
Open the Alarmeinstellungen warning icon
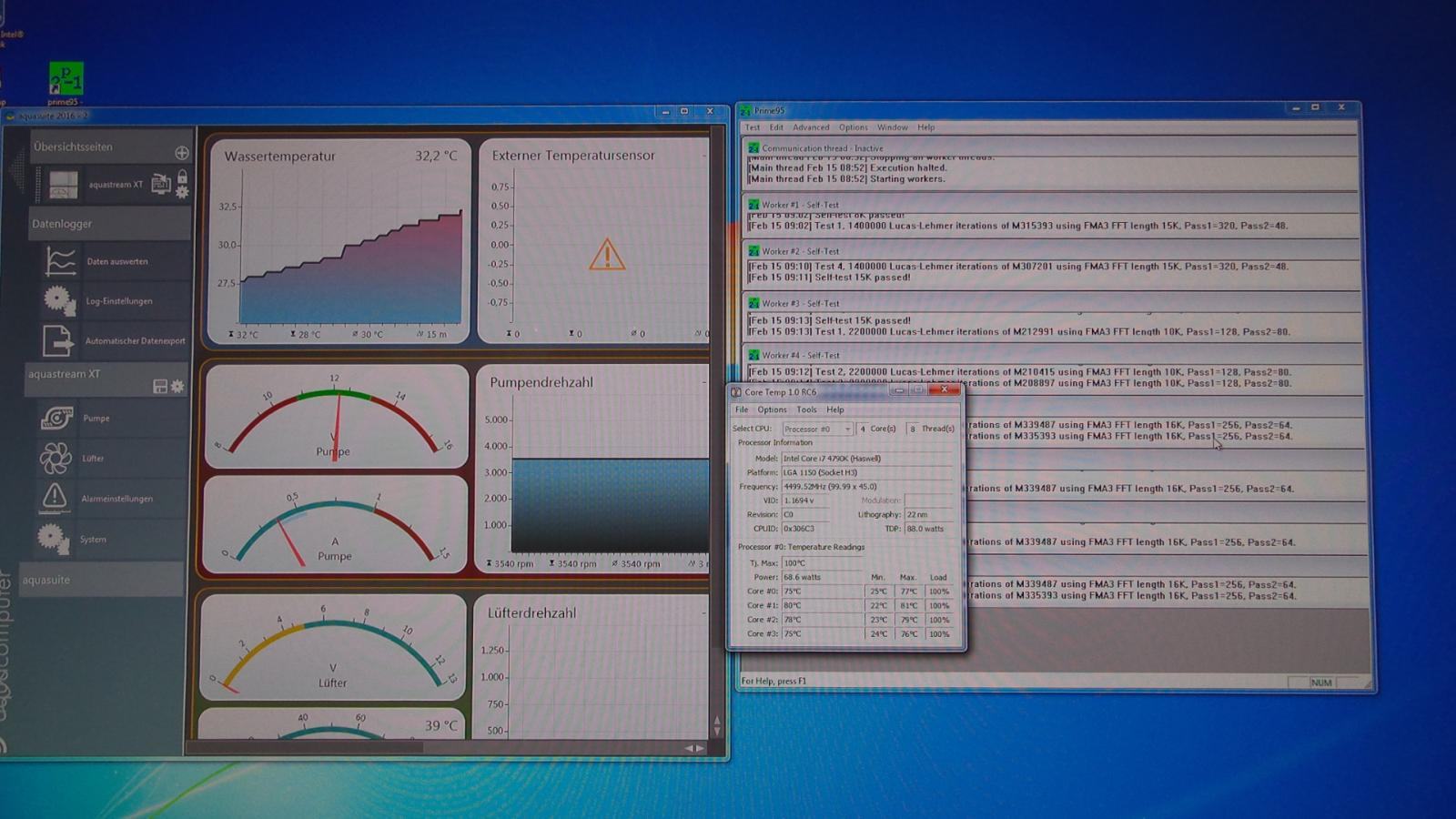click(x=54, y=498)
